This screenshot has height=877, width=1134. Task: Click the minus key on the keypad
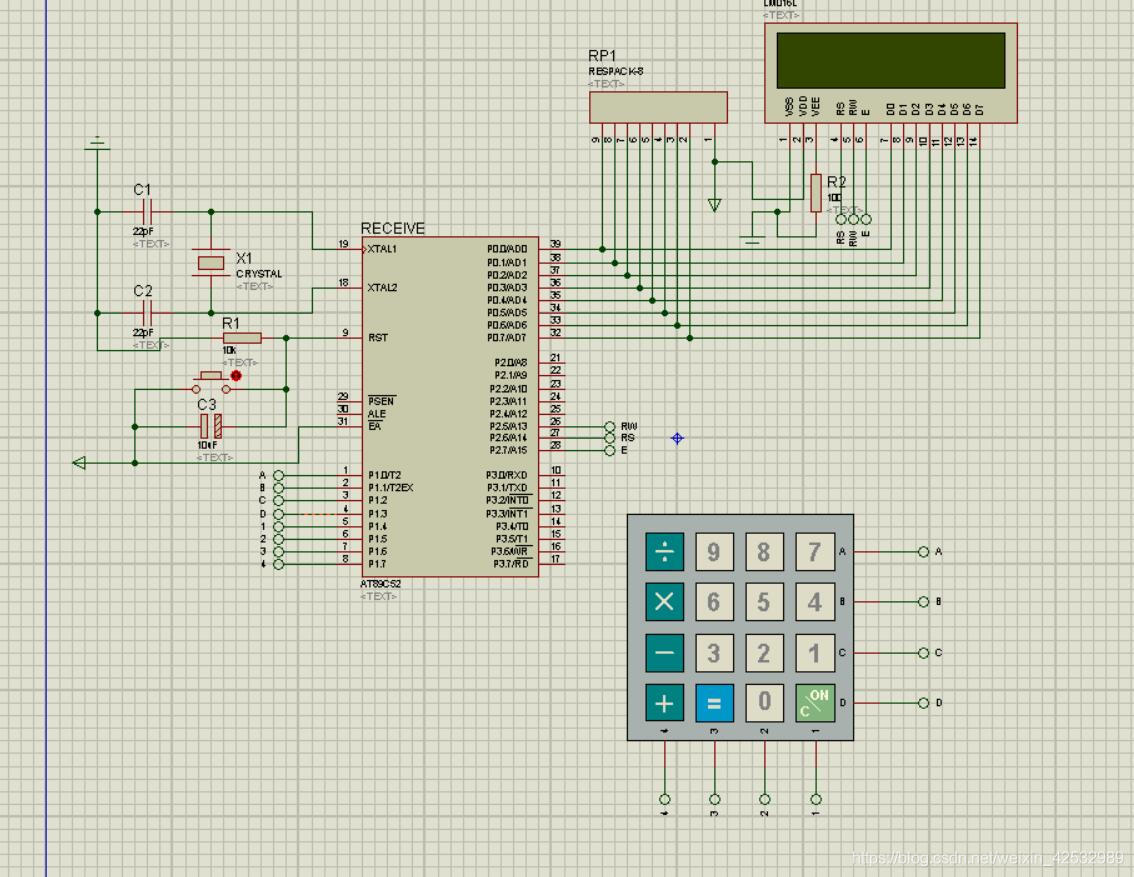pos(664,652)
